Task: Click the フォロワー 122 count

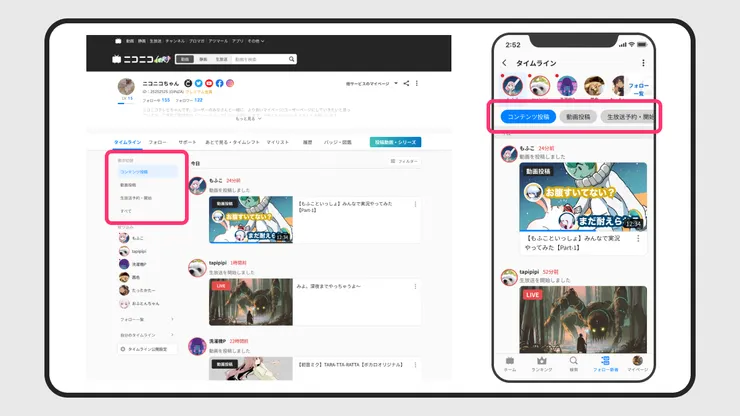Action: coord(189,101)
